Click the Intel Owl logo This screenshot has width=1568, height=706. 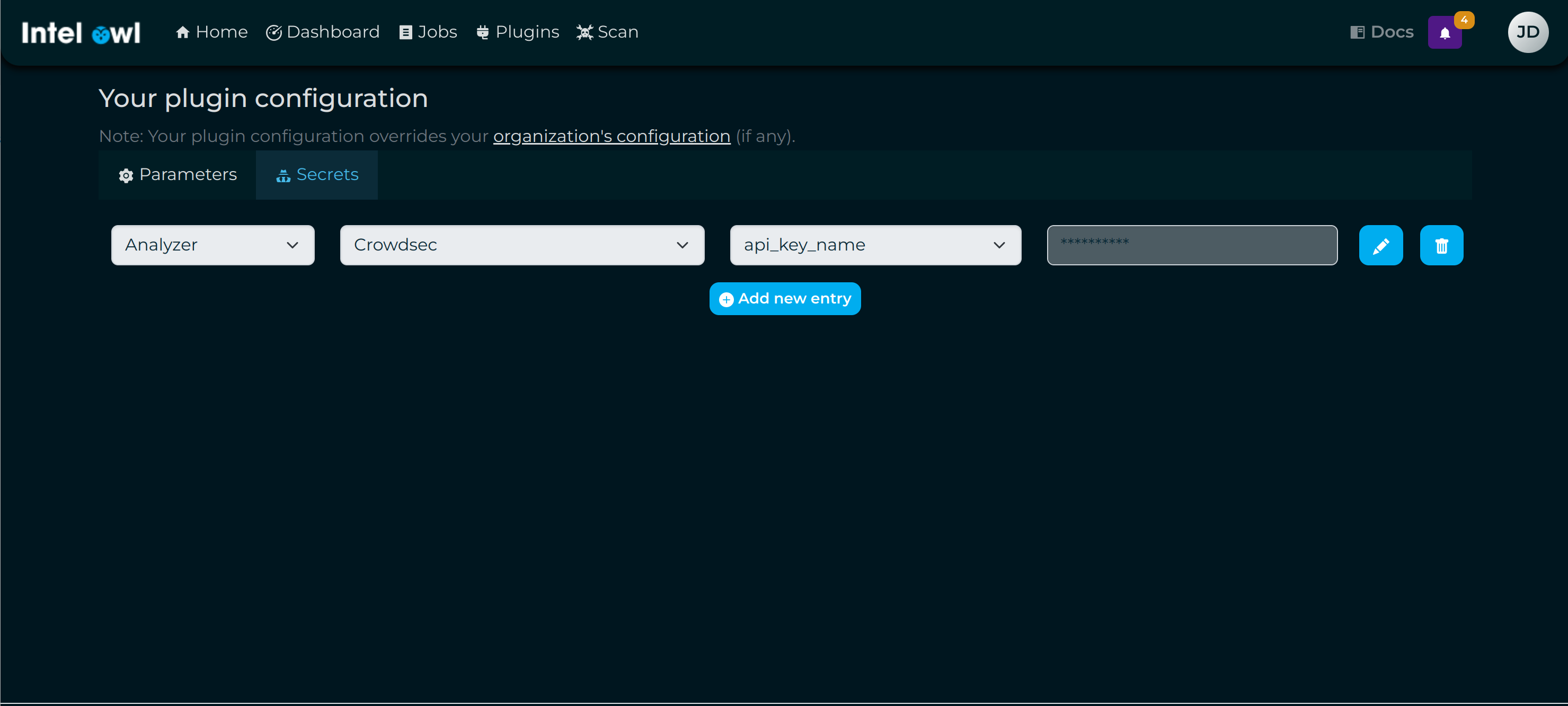[x=81, y=32]
